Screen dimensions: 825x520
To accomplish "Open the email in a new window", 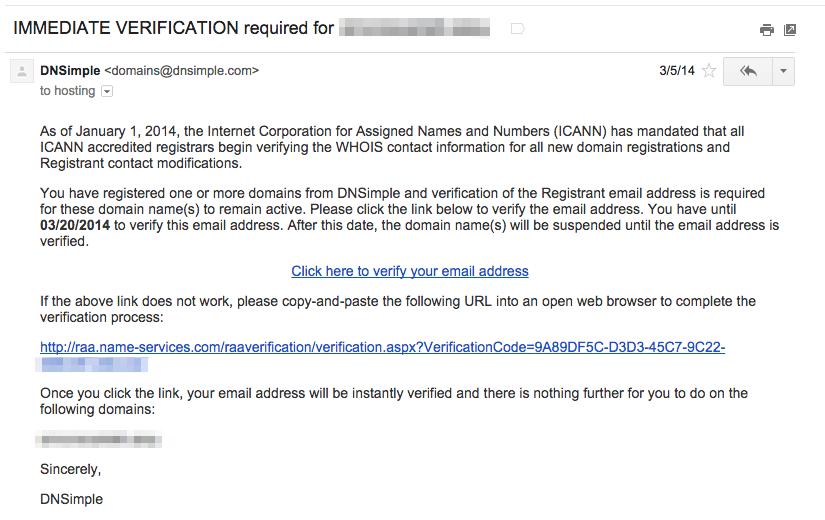I will pos(790,30).
